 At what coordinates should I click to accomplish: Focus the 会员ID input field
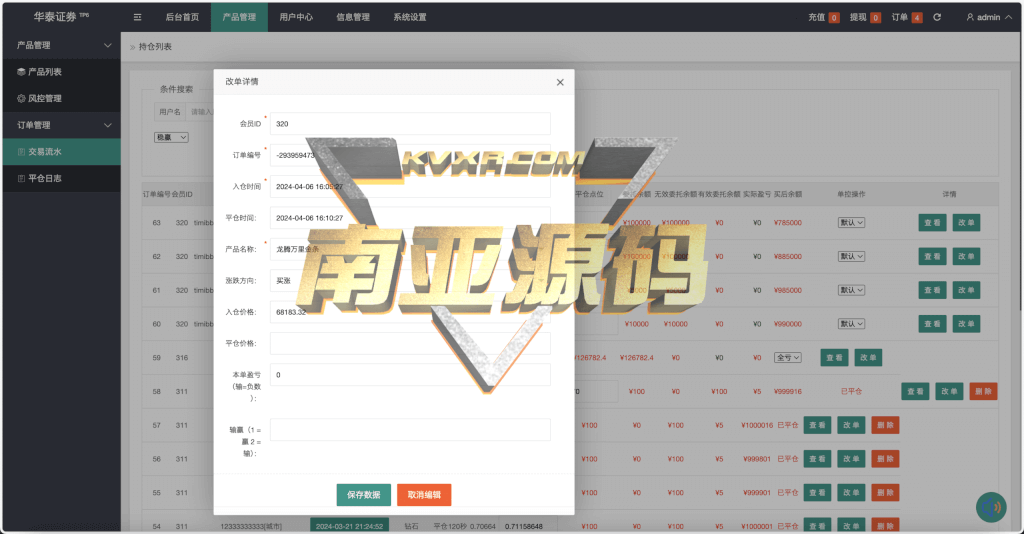410,123
